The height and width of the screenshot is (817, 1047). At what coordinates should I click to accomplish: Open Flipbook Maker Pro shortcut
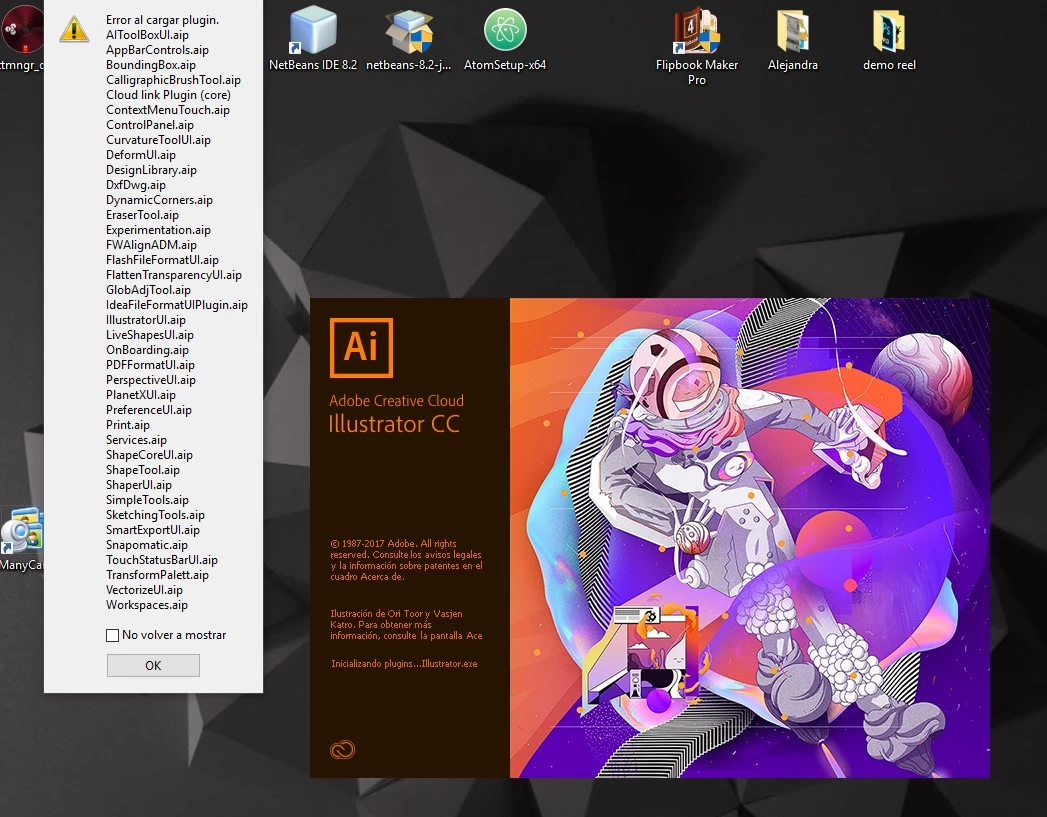[x=696, y=45]
